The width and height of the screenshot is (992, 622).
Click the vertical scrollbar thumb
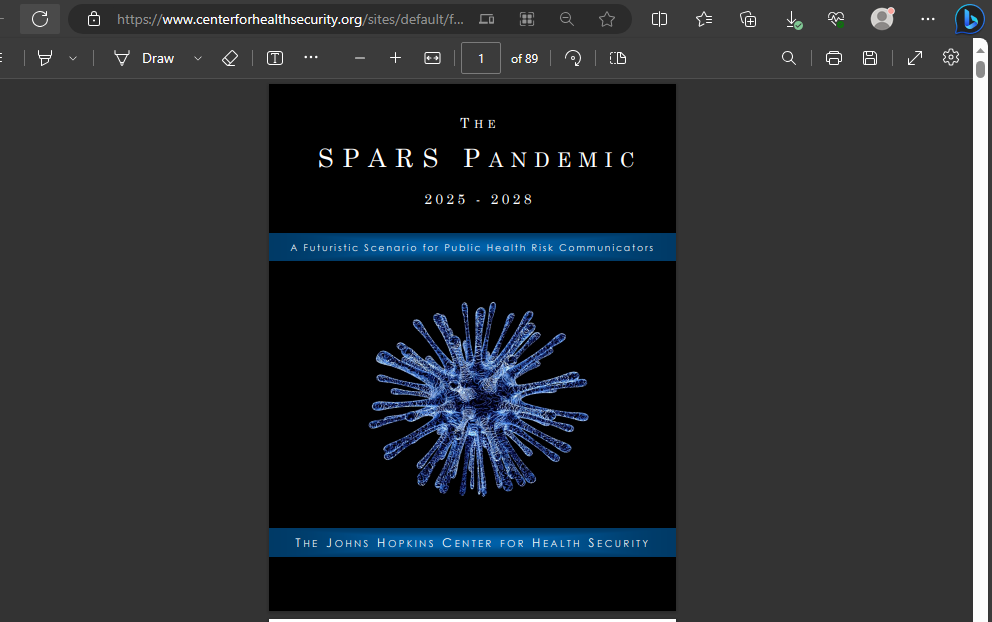(981, 69)
